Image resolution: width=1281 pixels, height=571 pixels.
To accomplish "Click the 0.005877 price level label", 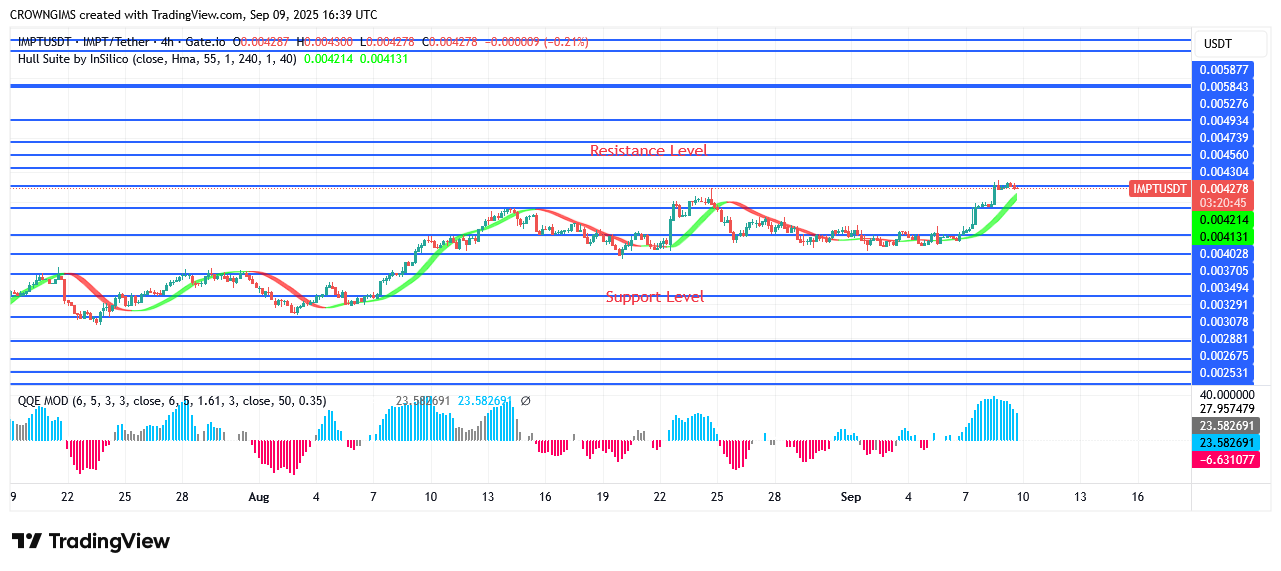I will click(x=1223, y=70).
